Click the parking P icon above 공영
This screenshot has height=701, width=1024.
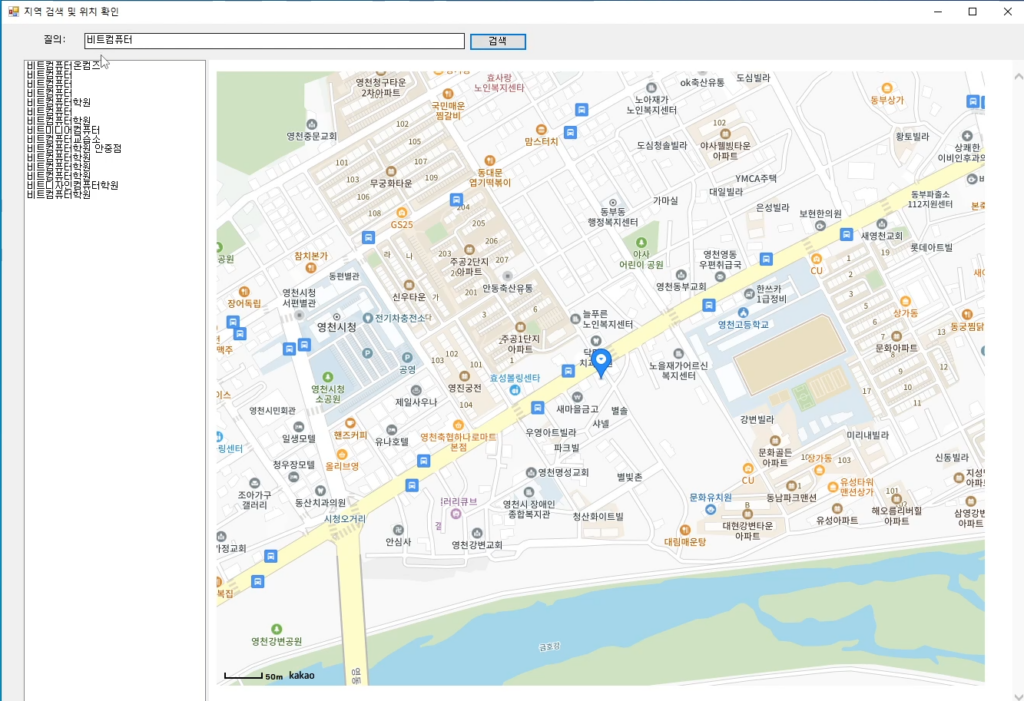coord(407,357)
